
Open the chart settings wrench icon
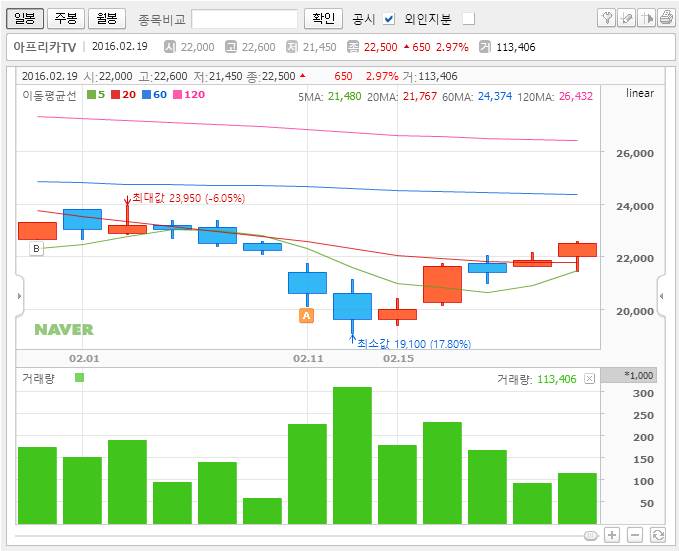[606, 18]
